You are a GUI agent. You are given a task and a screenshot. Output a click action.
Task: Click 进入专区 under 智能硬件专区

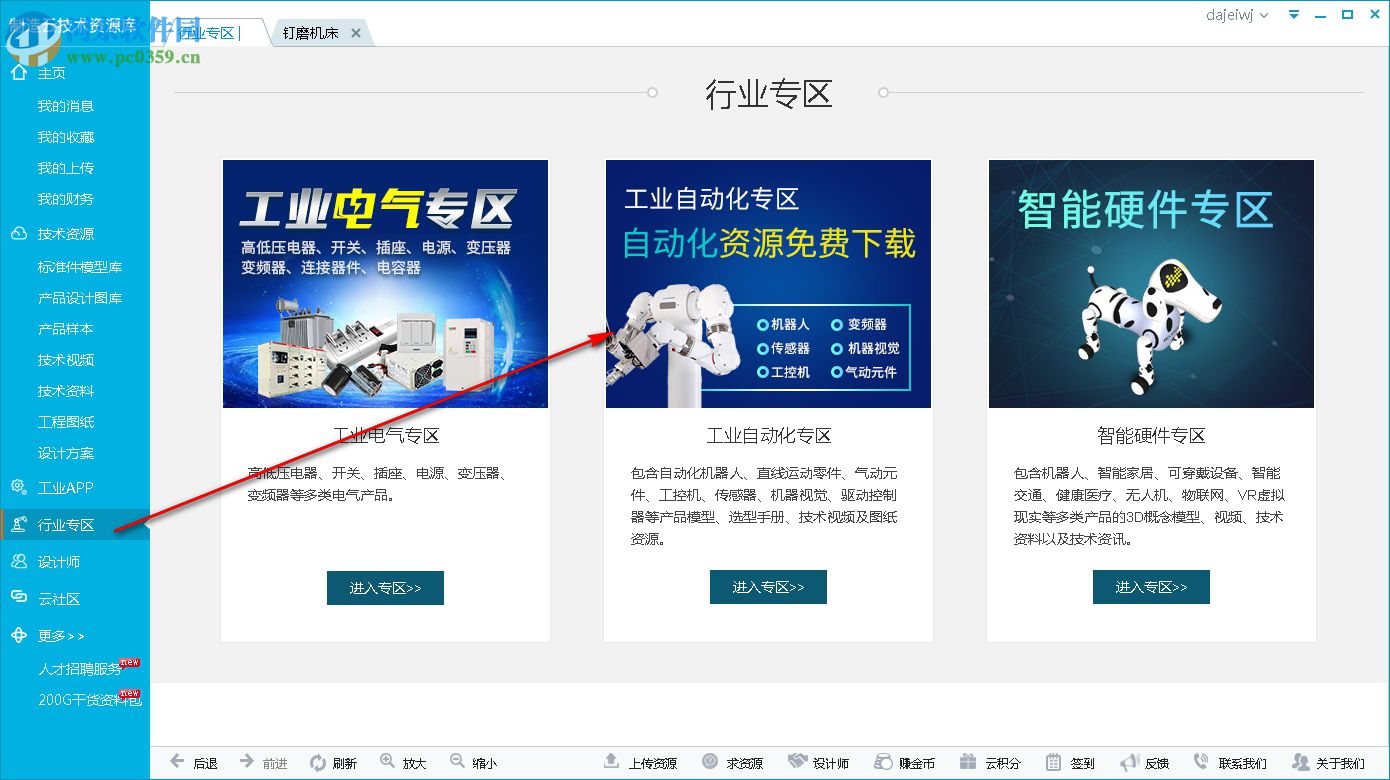[1150, 587]
